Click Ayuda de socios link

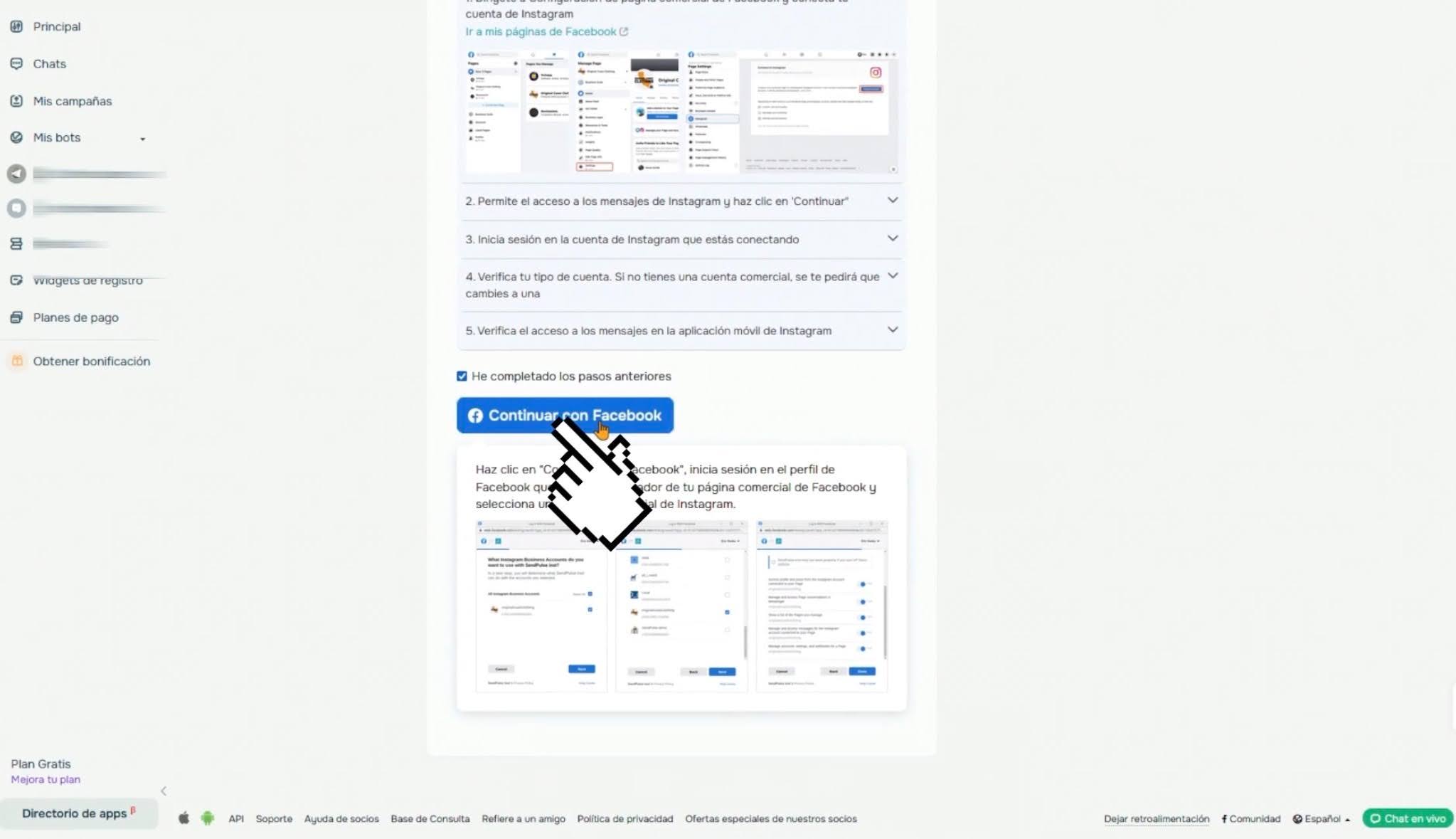click(x=341, y=818)
